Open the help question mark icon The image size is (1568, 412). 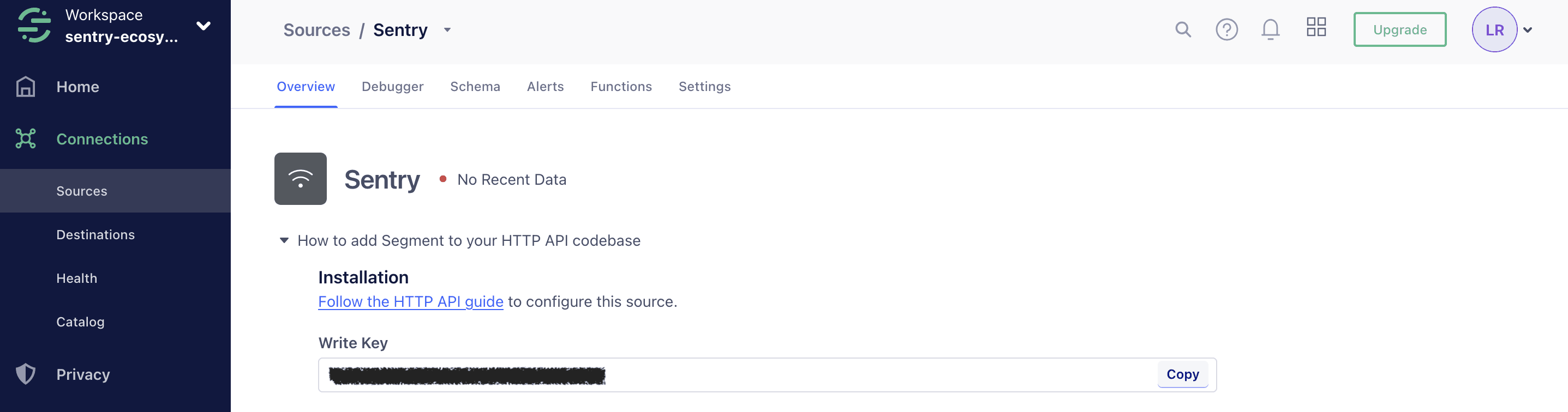tap(1226, 29)
